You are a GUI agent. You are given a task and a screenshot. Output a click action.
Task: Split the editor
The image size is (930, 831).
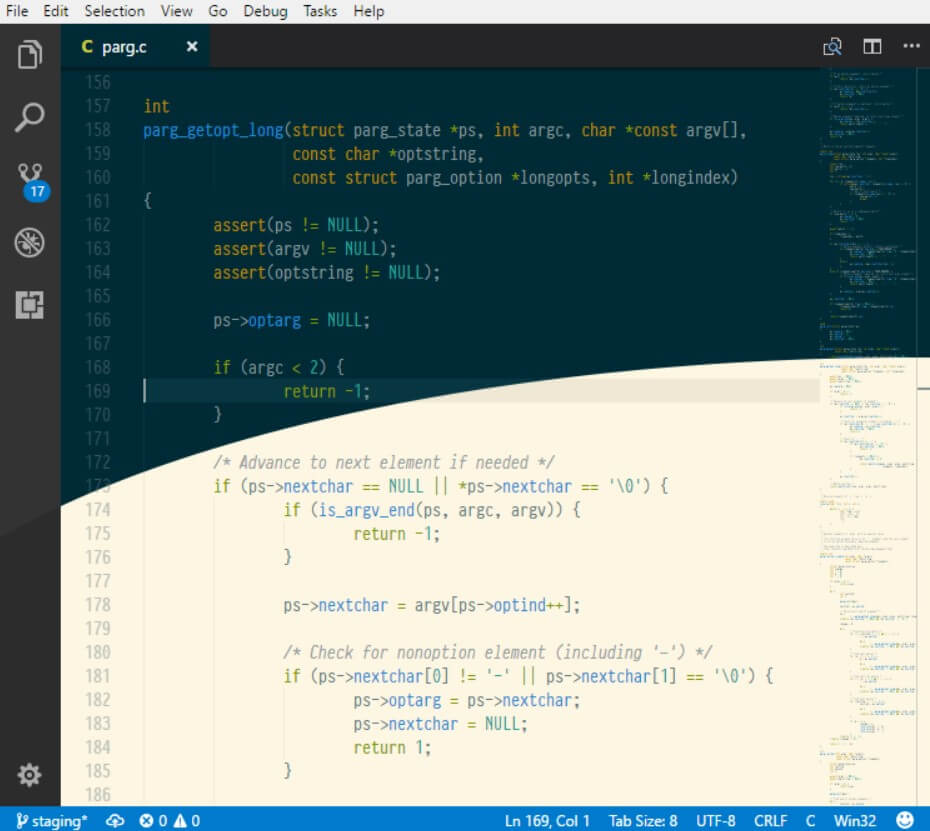click(872, 46)
